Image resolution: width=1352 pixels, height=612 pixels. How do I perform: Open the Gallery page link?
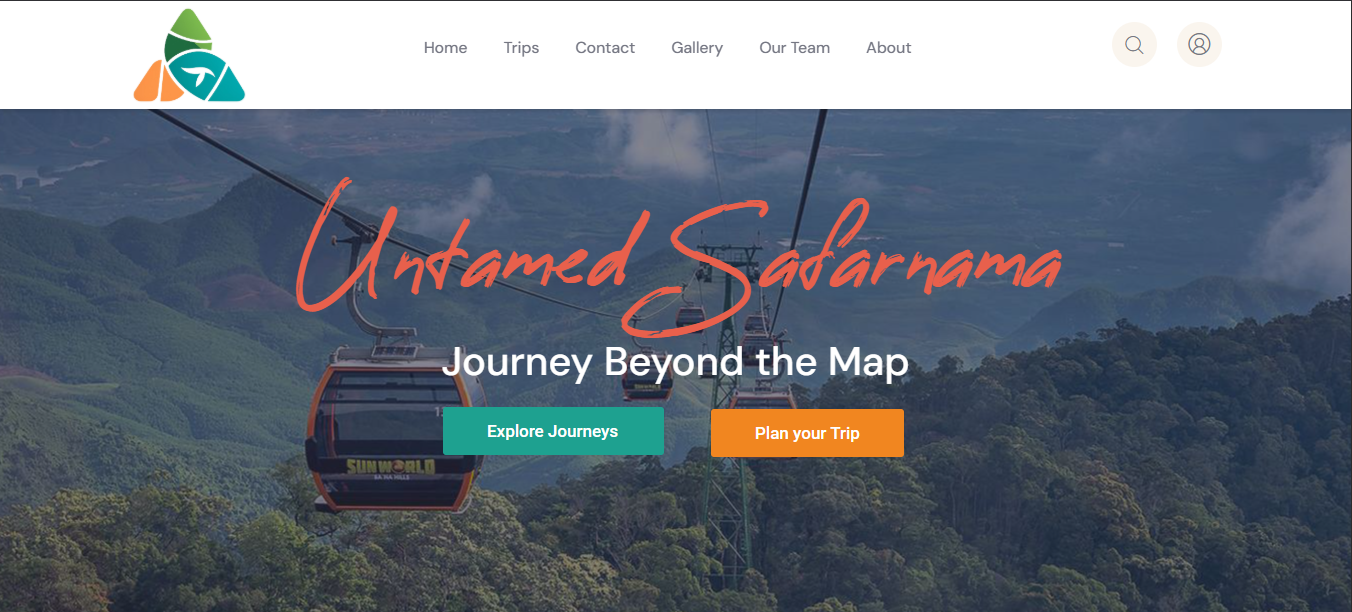(697, 48)
